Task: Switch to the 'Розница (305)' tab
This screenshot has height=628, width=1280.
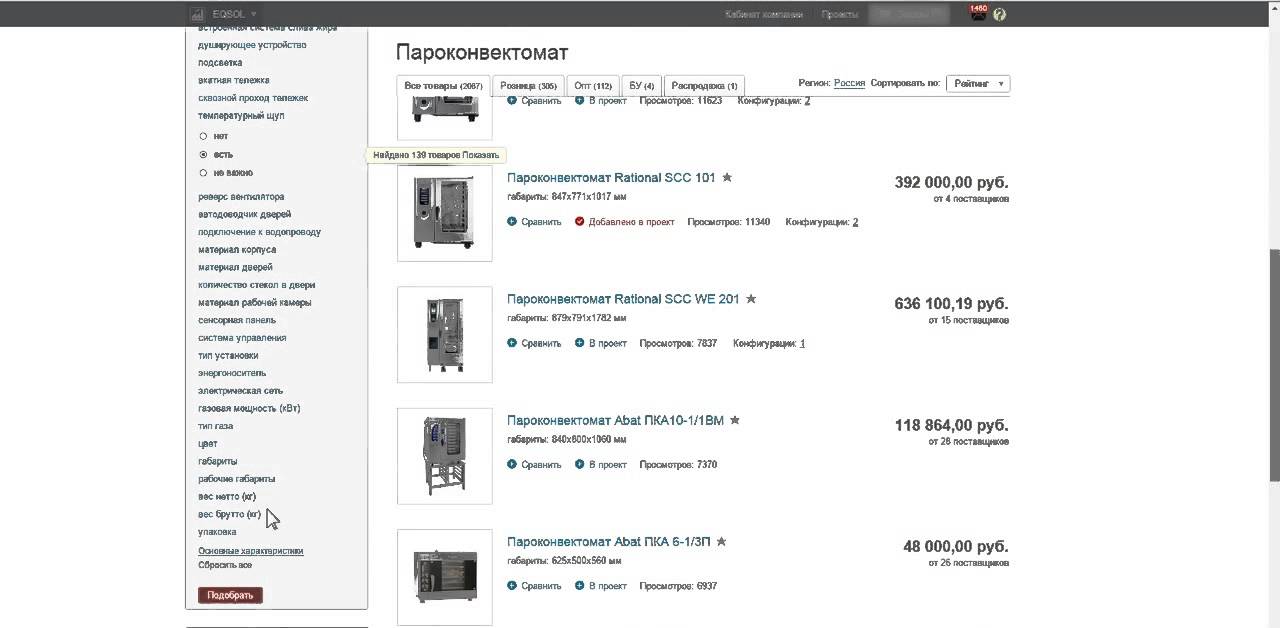Action: (529, 86)
